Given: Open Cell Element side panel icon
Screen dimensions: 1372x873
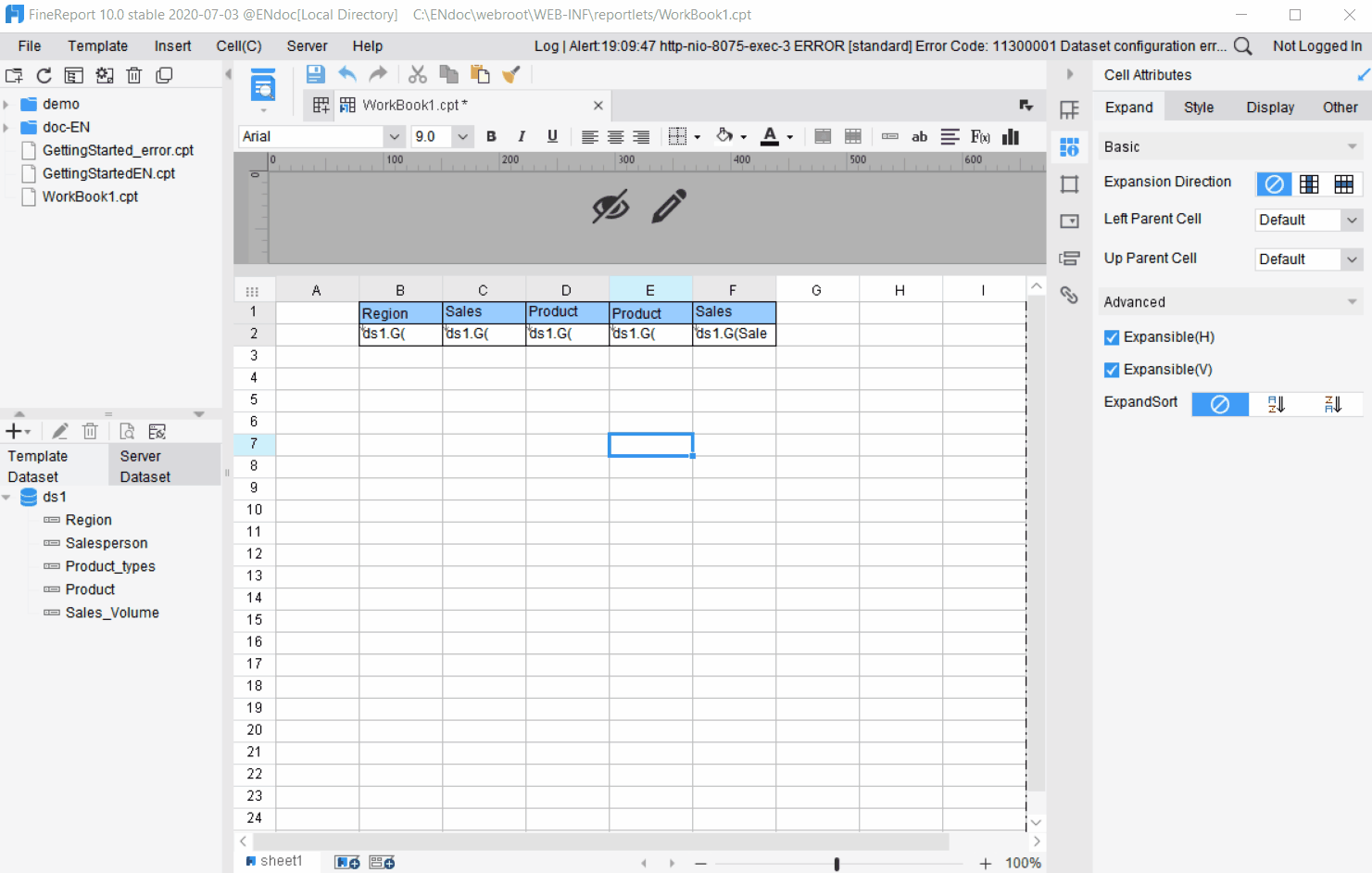Looking at the screenshot, I should point(1069,110).
